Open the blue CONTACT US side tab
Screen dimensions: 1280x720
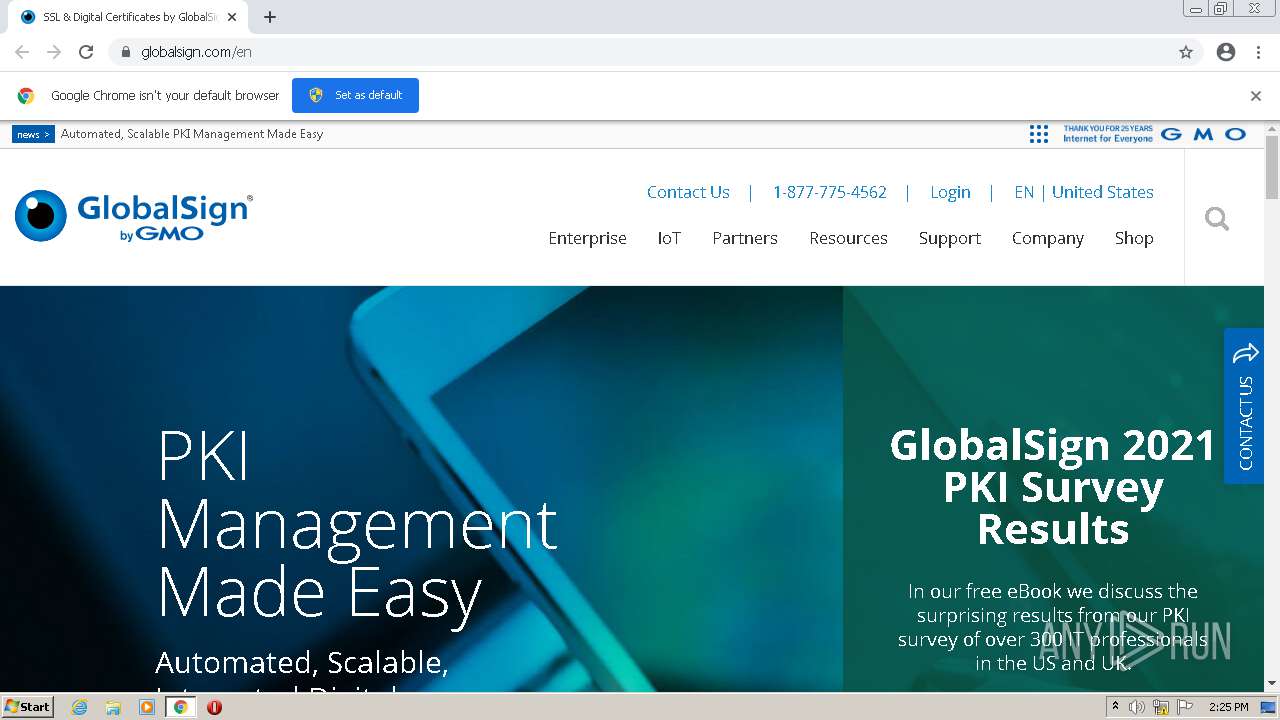(x=1244, y=406)
